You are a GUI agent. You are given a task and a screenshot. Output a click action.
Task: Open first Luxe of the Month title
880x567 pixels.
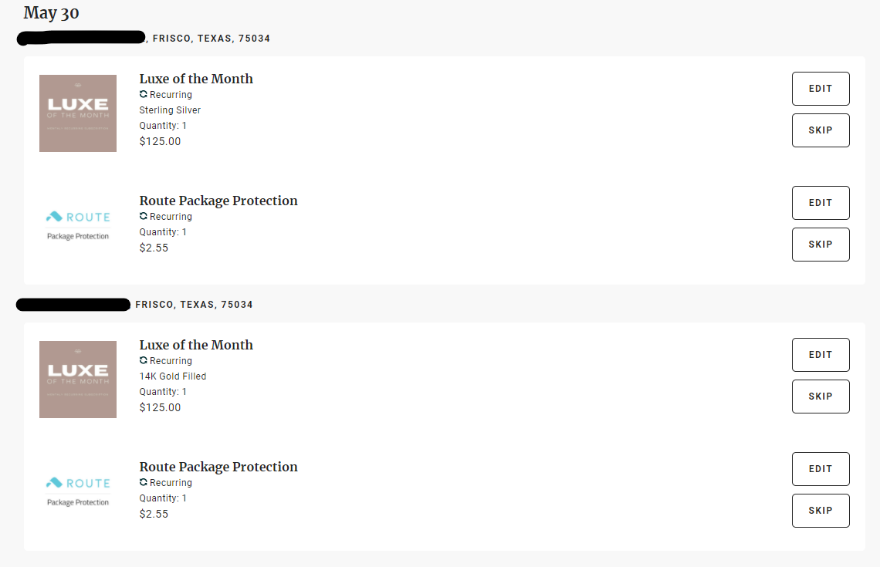196,79
